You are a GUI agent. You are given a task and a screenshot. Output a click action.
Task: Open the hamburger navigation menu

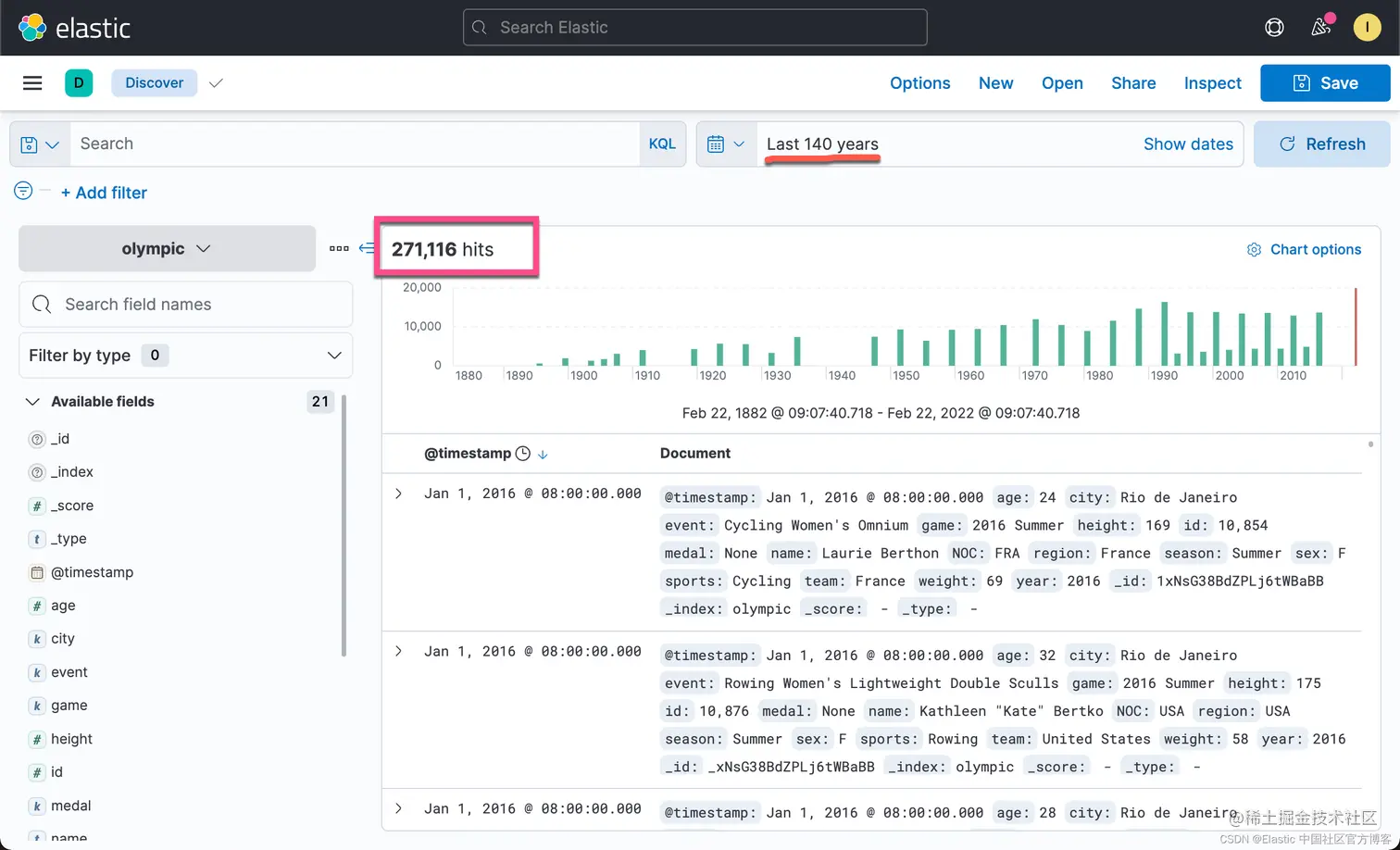pos(32,83)
